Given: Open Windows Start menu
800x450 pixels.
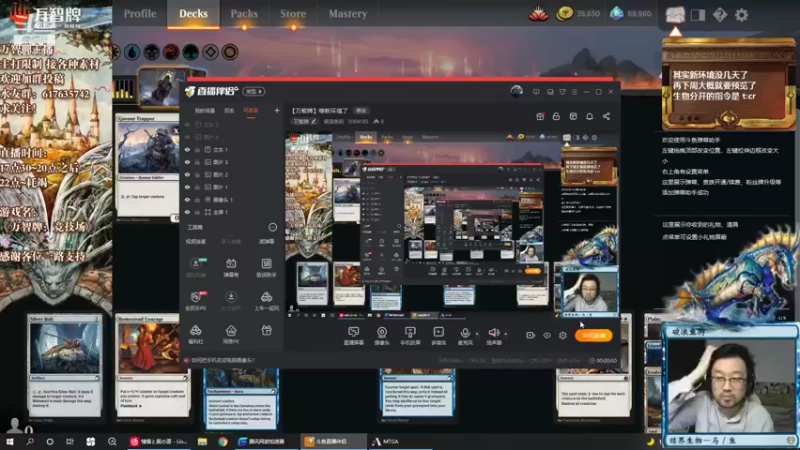Looking at the screenshot, I should coord(10,441).
